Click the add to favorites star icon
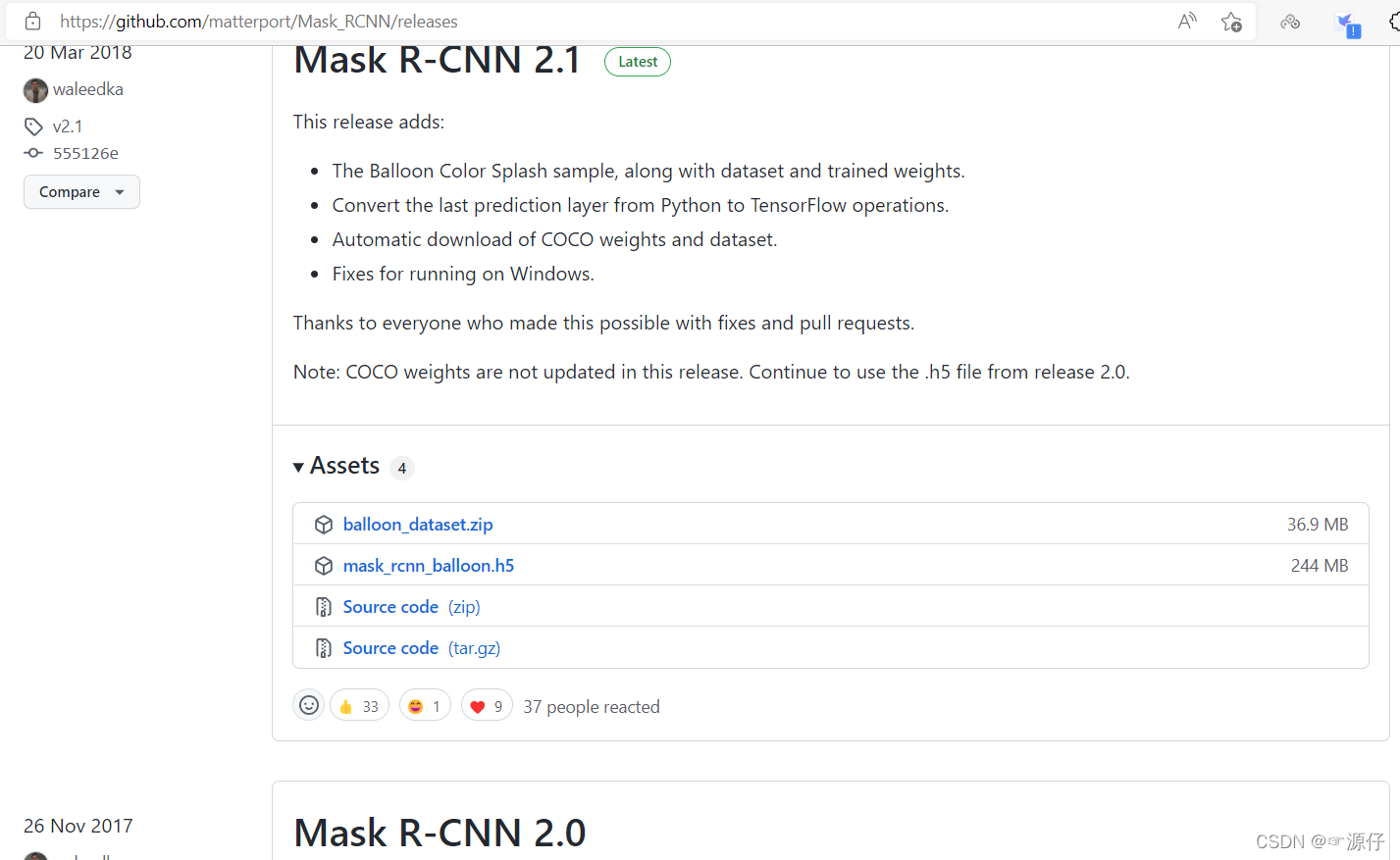This screenshot has height=860, width=1400. 1231,21
